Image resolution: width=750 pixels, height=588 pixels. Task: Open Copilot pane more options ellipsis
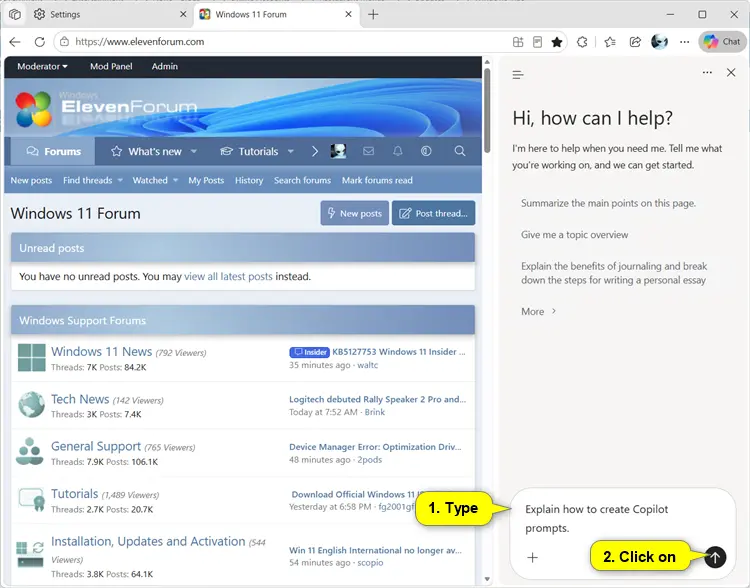[707, 73]
